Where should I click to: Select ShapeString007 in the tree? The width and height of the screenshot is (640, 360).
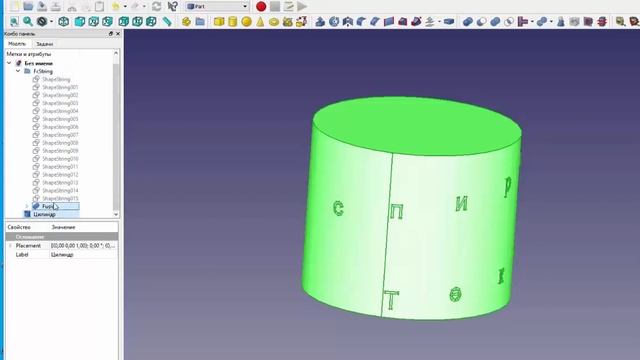coord(60,135)
